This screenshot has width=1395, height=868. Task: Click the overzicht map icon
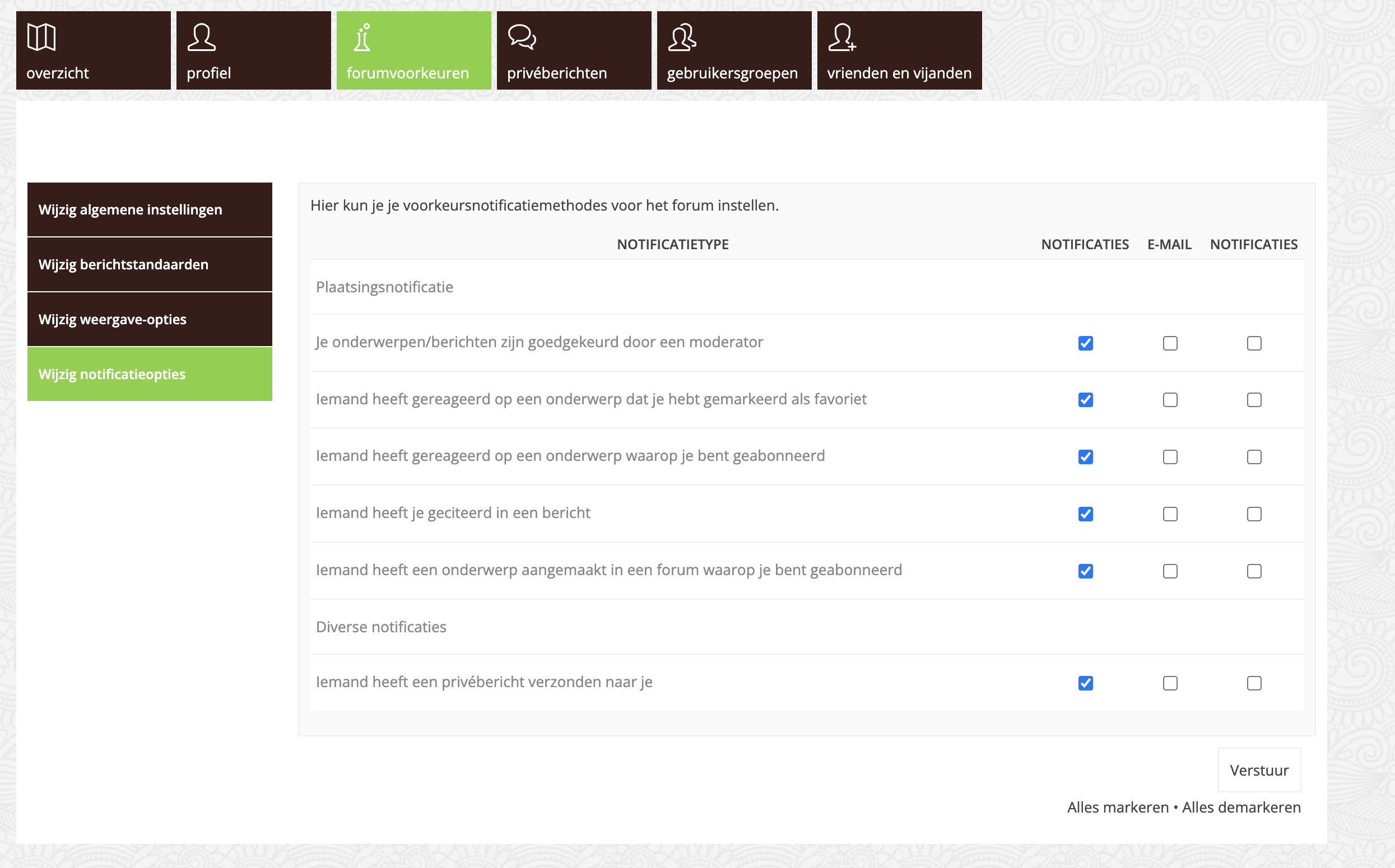(41, 38)
